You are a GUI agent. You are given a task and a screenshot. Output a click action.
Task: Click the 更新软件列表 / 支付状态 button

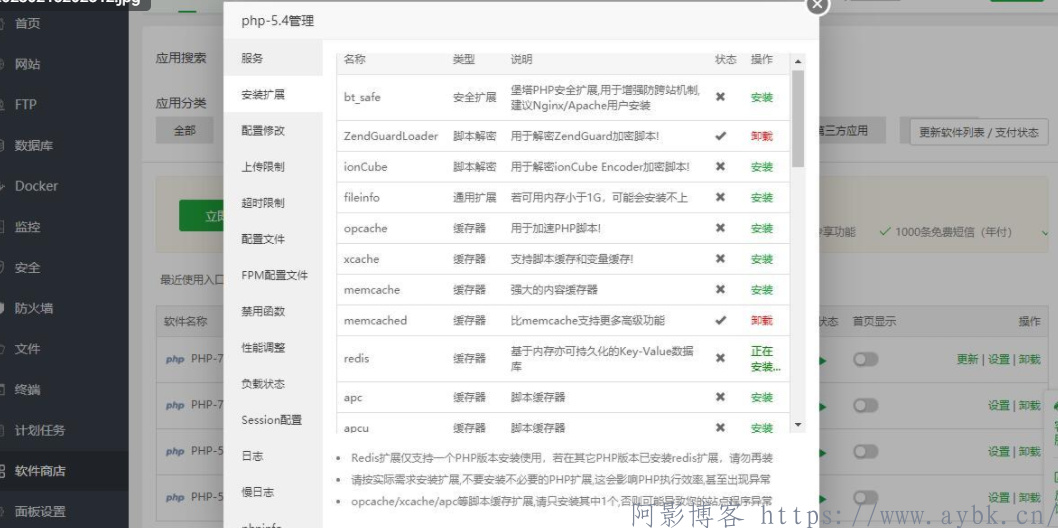(x=978, y=132)
